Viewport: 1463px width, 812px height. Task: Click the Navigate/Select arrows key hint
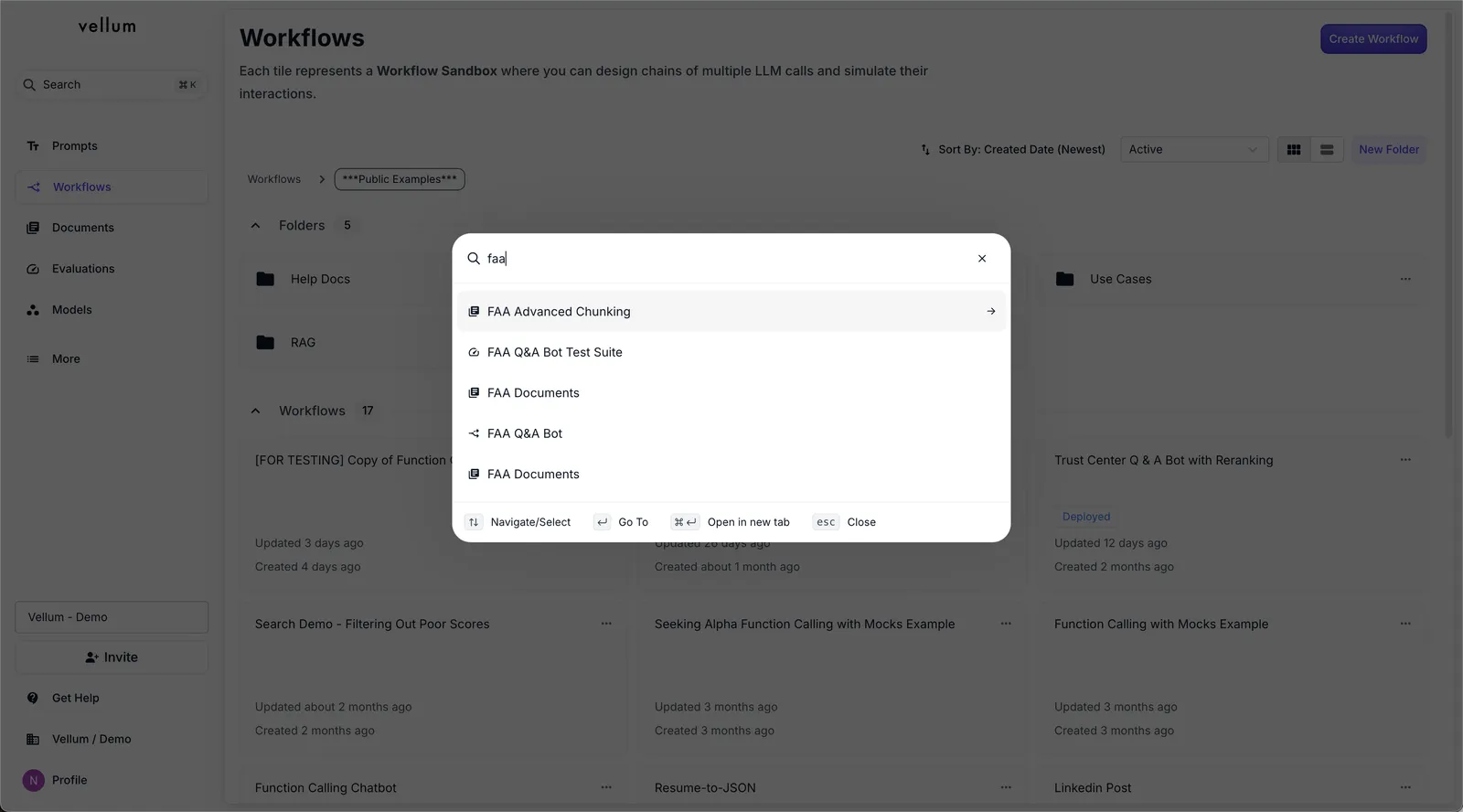[x=474, y=522]
